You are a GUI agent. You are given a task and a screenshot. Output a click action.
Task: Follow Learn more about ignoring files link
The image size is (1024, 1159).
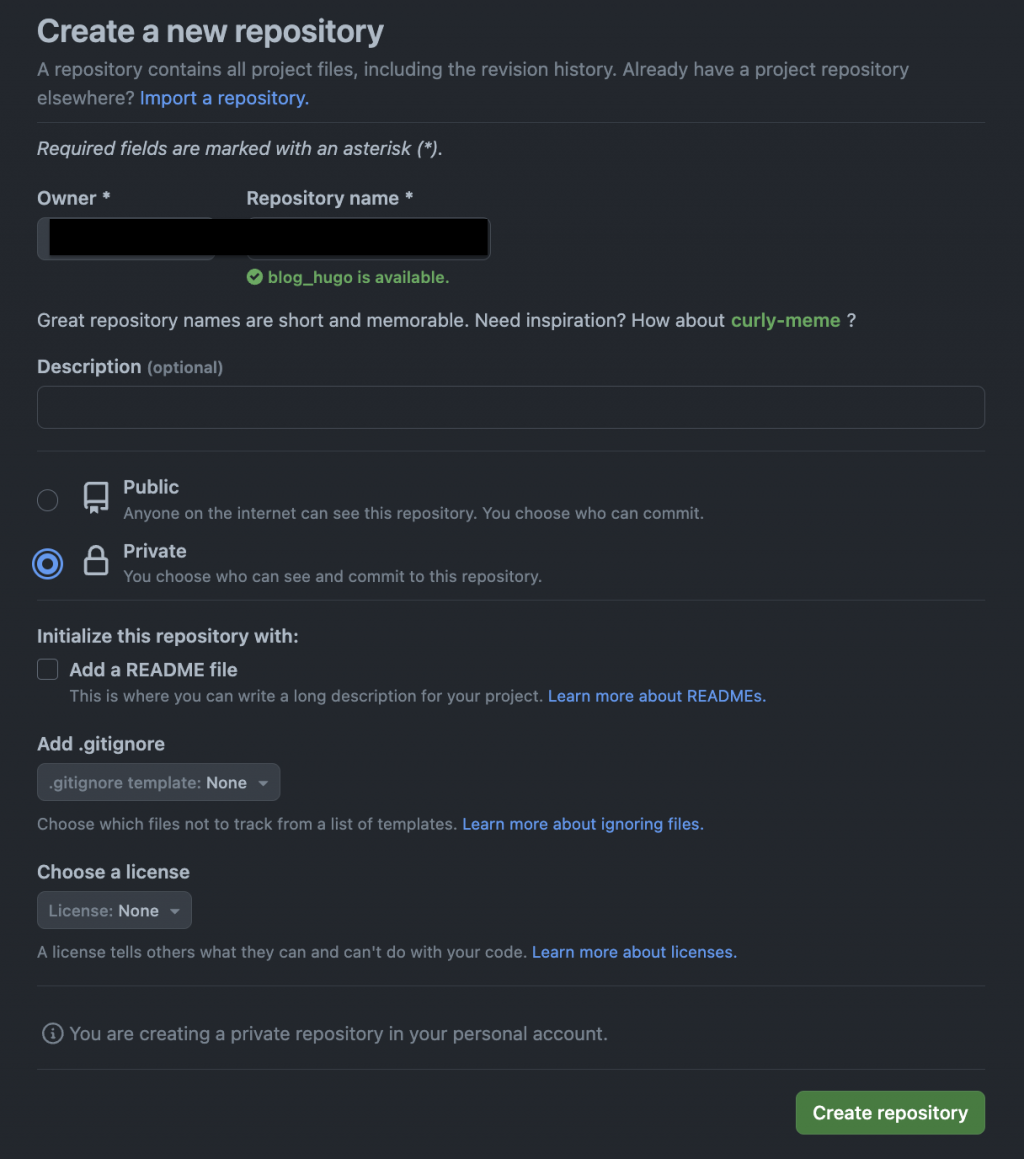pos(582,824)
